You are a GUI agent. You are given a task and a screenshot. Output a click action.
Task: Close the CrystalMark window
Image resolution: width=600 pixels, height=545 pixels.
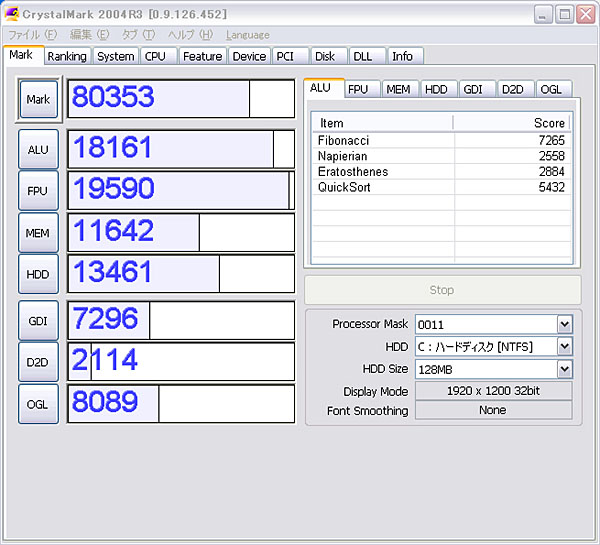click(586, 15)
